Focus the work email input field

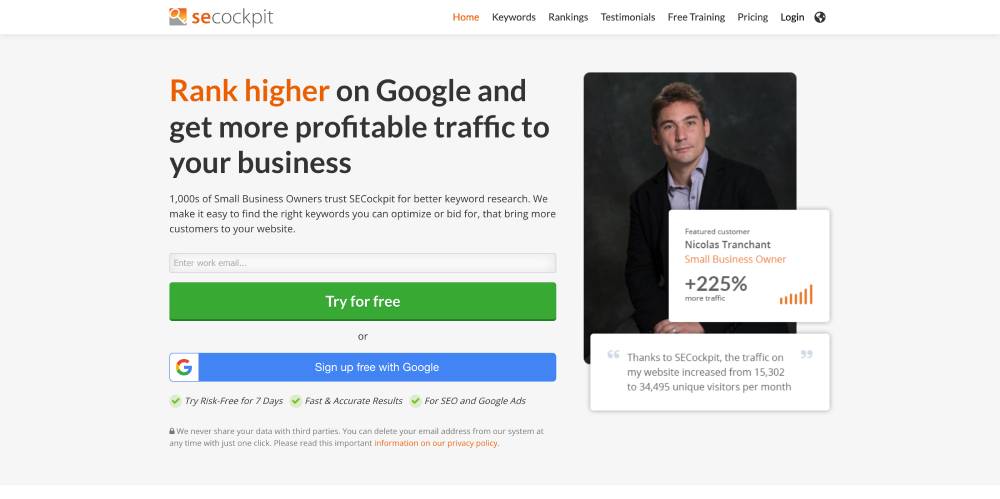tap(362, 263)
